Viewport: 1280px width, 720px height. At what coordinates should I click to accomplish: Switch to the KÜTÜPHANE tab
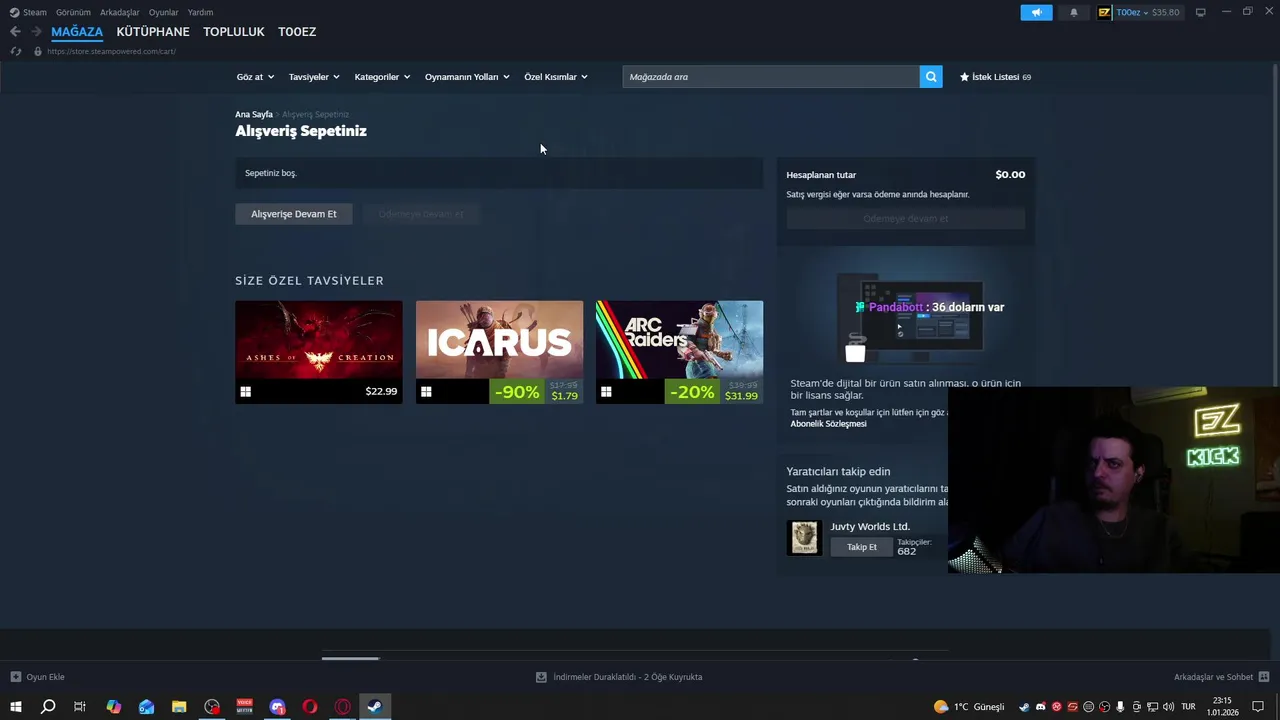coord(153,32)
